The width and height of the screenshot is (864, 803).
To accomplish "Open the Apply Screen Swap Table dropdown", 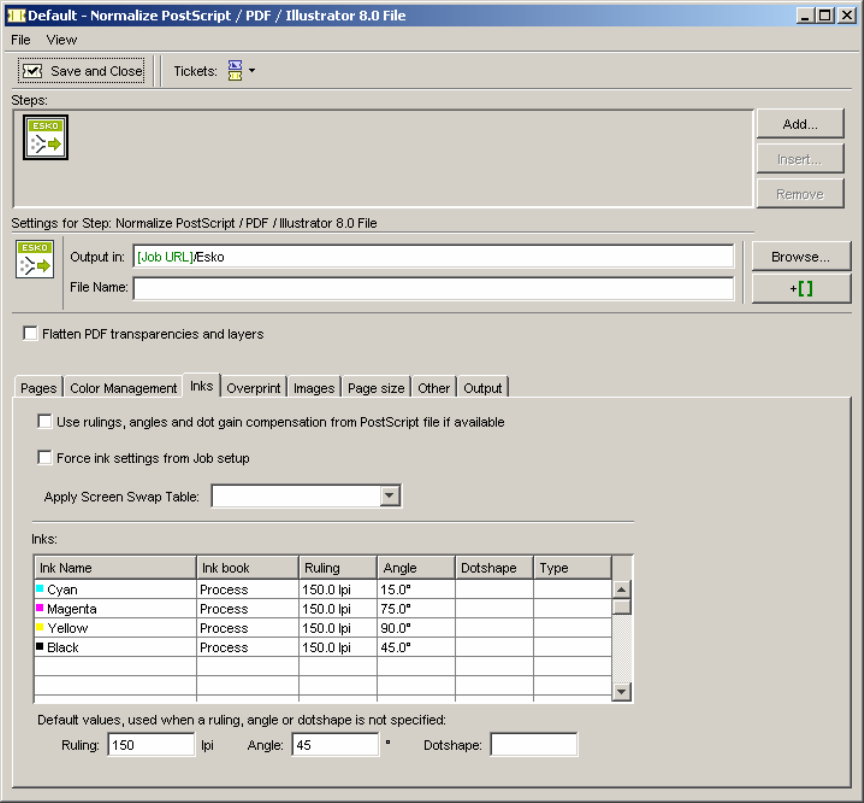I will pyautogui.click(x=390, y=496).
